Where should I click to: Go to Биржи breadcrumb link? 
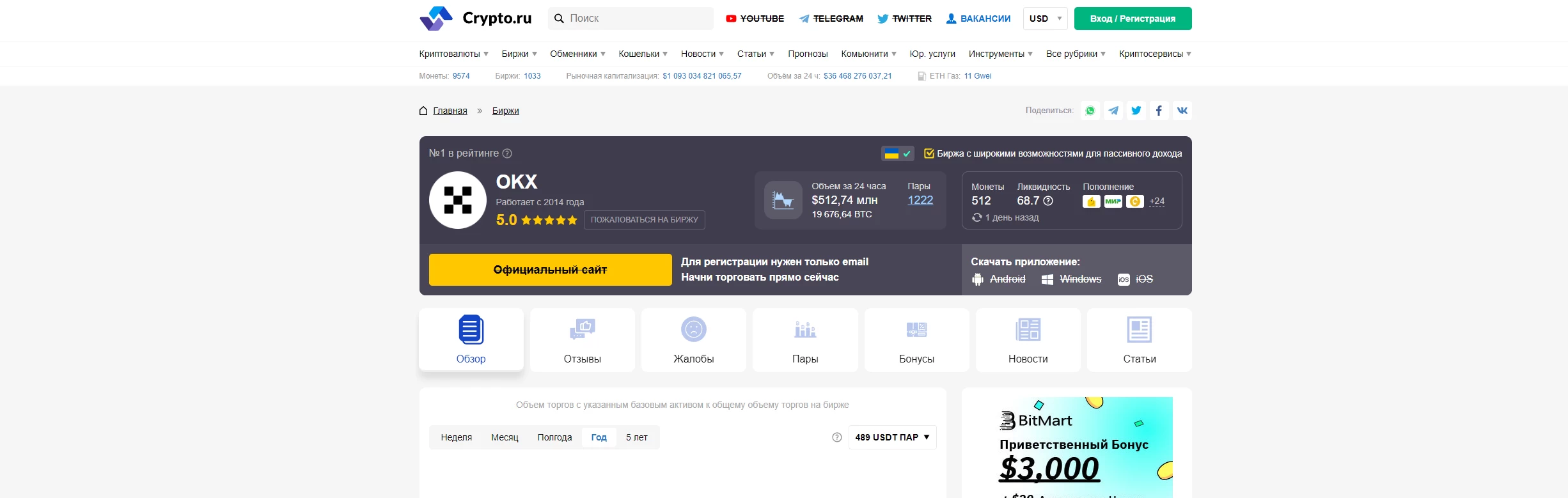pos(505,111)
